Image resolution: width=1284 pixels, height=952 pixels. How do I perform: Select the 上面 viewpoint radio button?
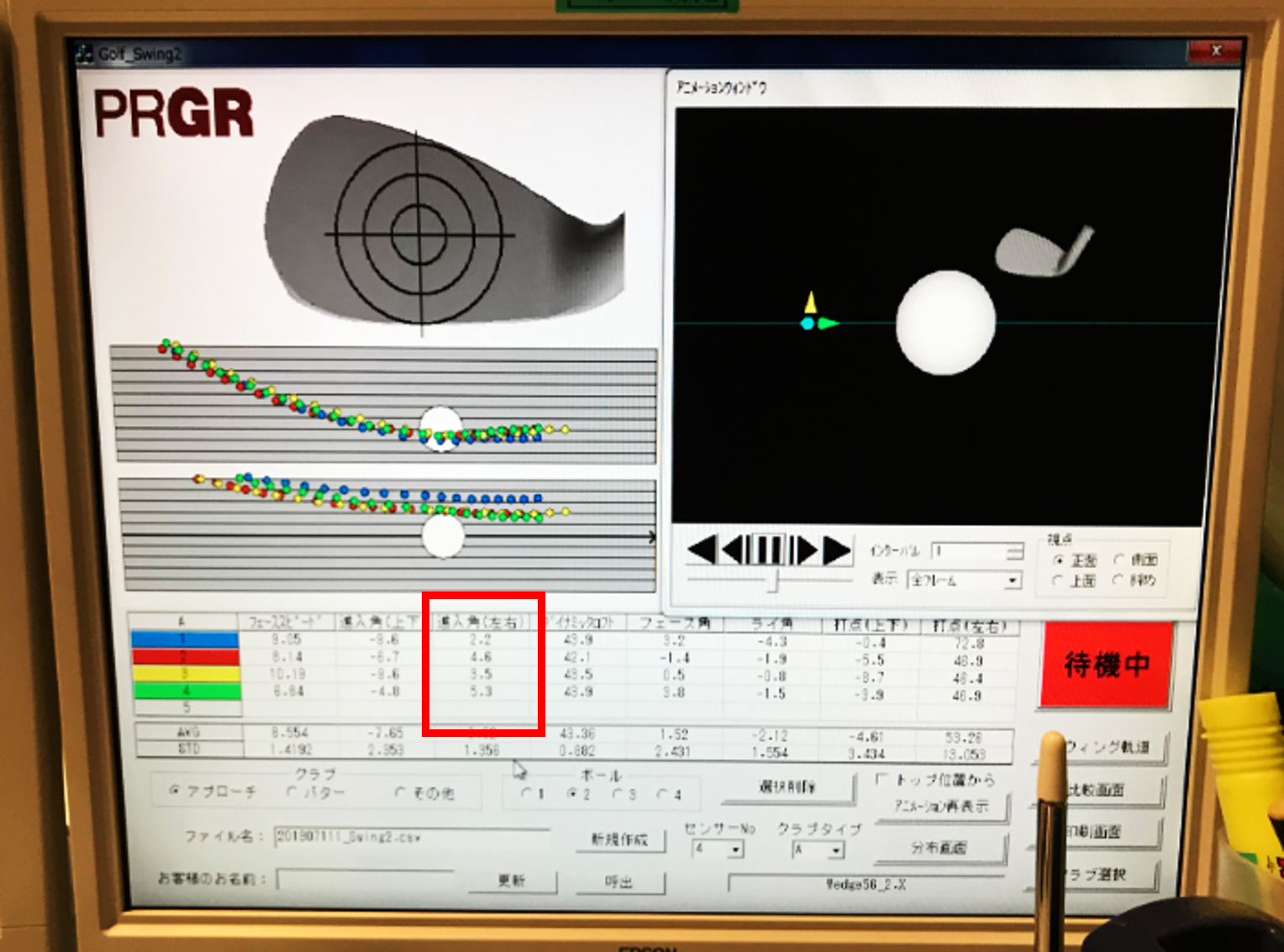1059,580
